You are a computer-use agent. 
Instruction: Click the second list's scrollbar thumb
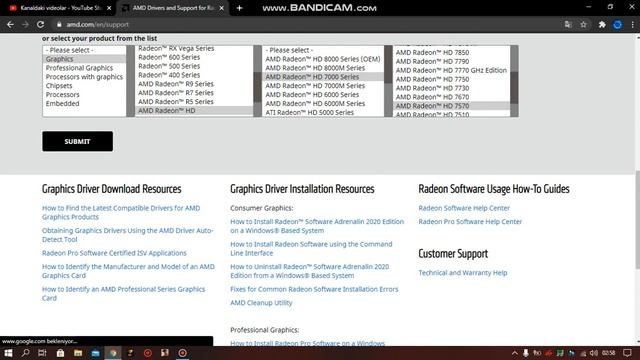(x=258, y=87)
